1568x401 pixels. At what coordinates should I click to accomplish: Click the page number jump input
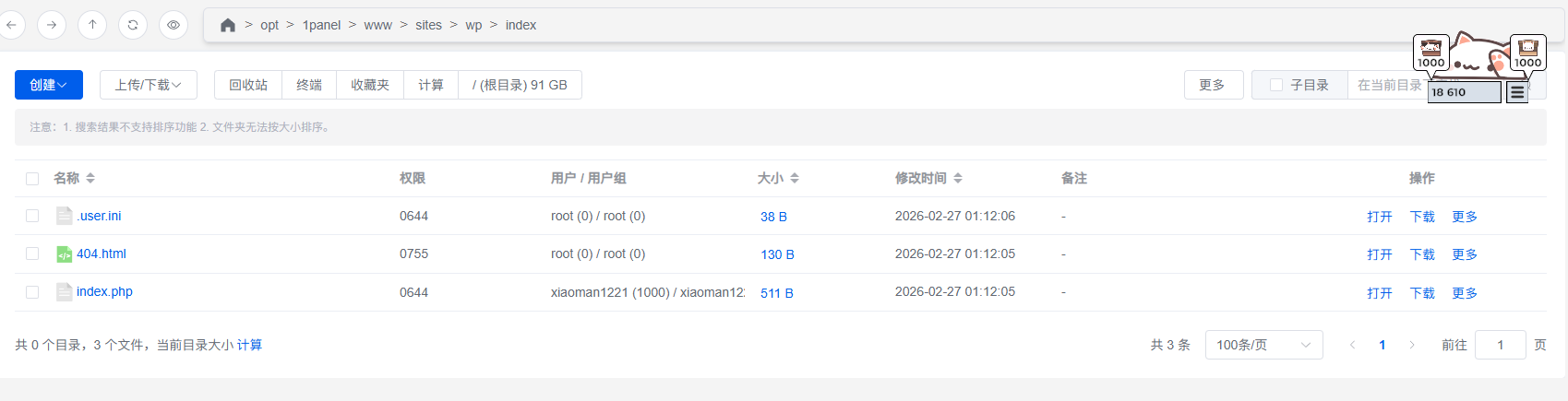(x=1500, y=345)
